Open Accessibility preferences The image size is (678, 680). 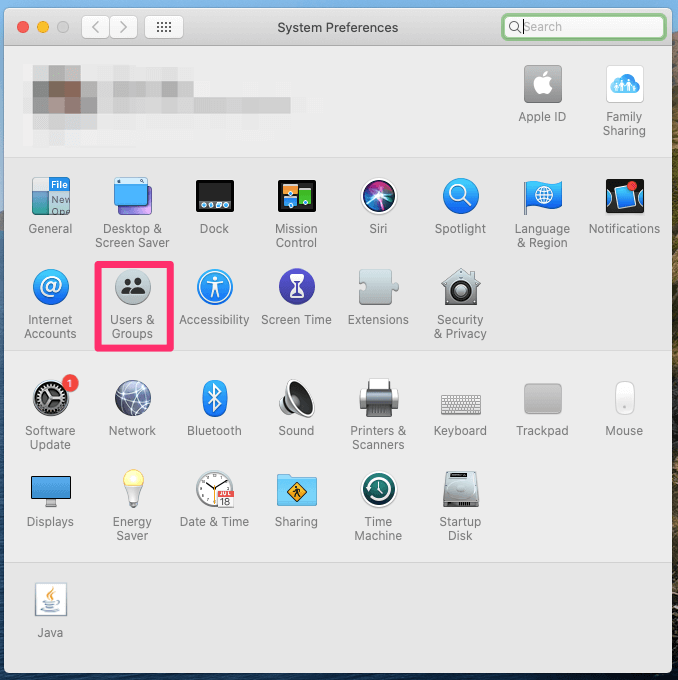(x=215, y=287)
